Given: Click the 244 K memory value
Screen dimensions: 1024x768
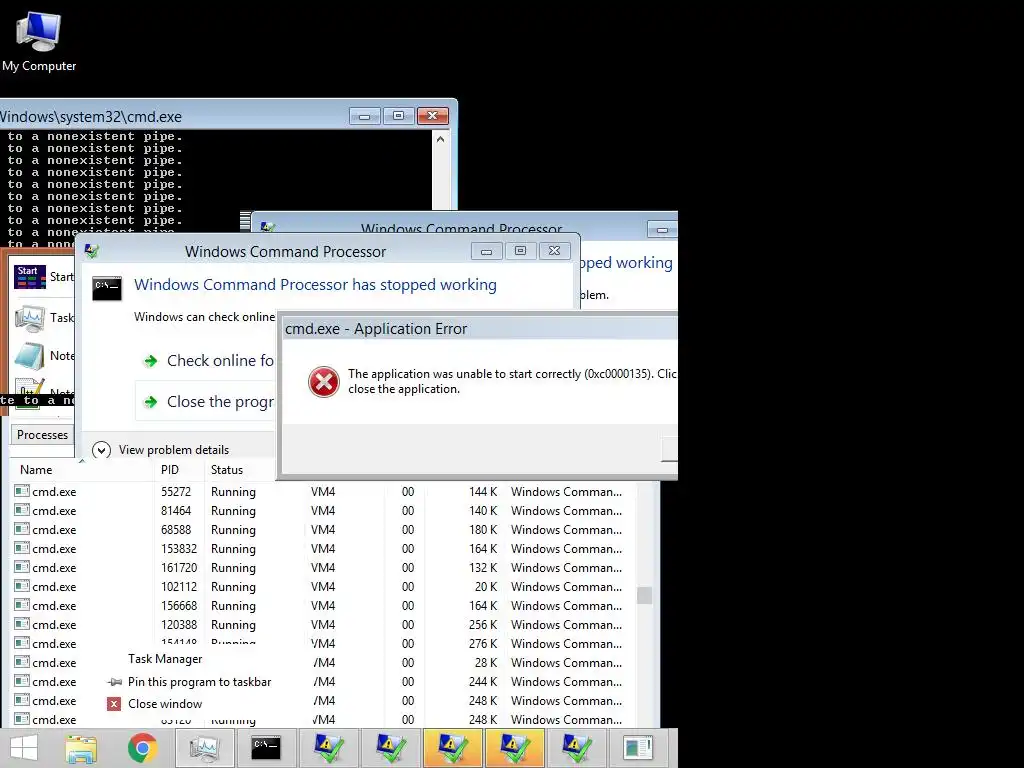Looking at the screenshot, I should (483, 681).
